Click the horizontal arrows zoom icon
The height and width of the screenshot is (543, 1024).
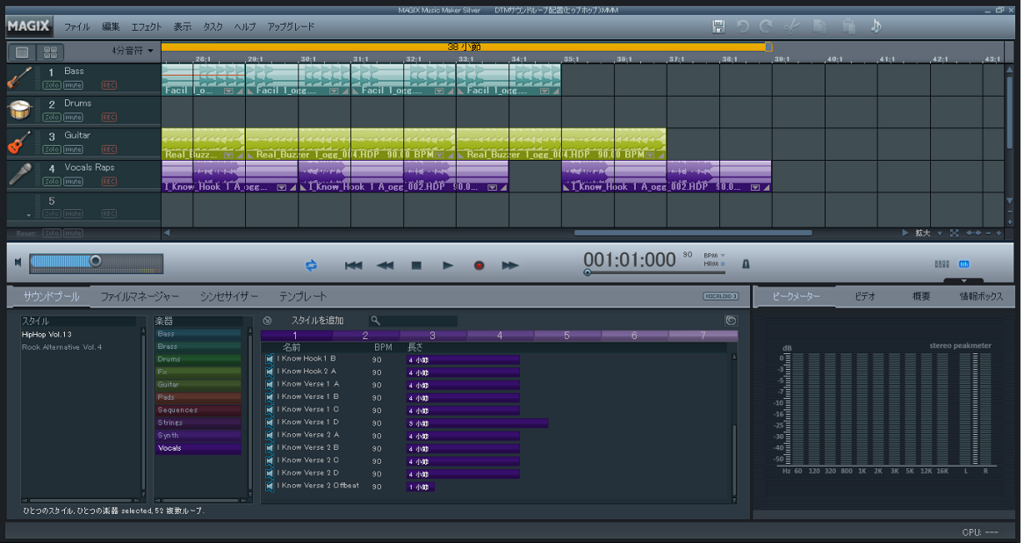click(x=973, y=233)
